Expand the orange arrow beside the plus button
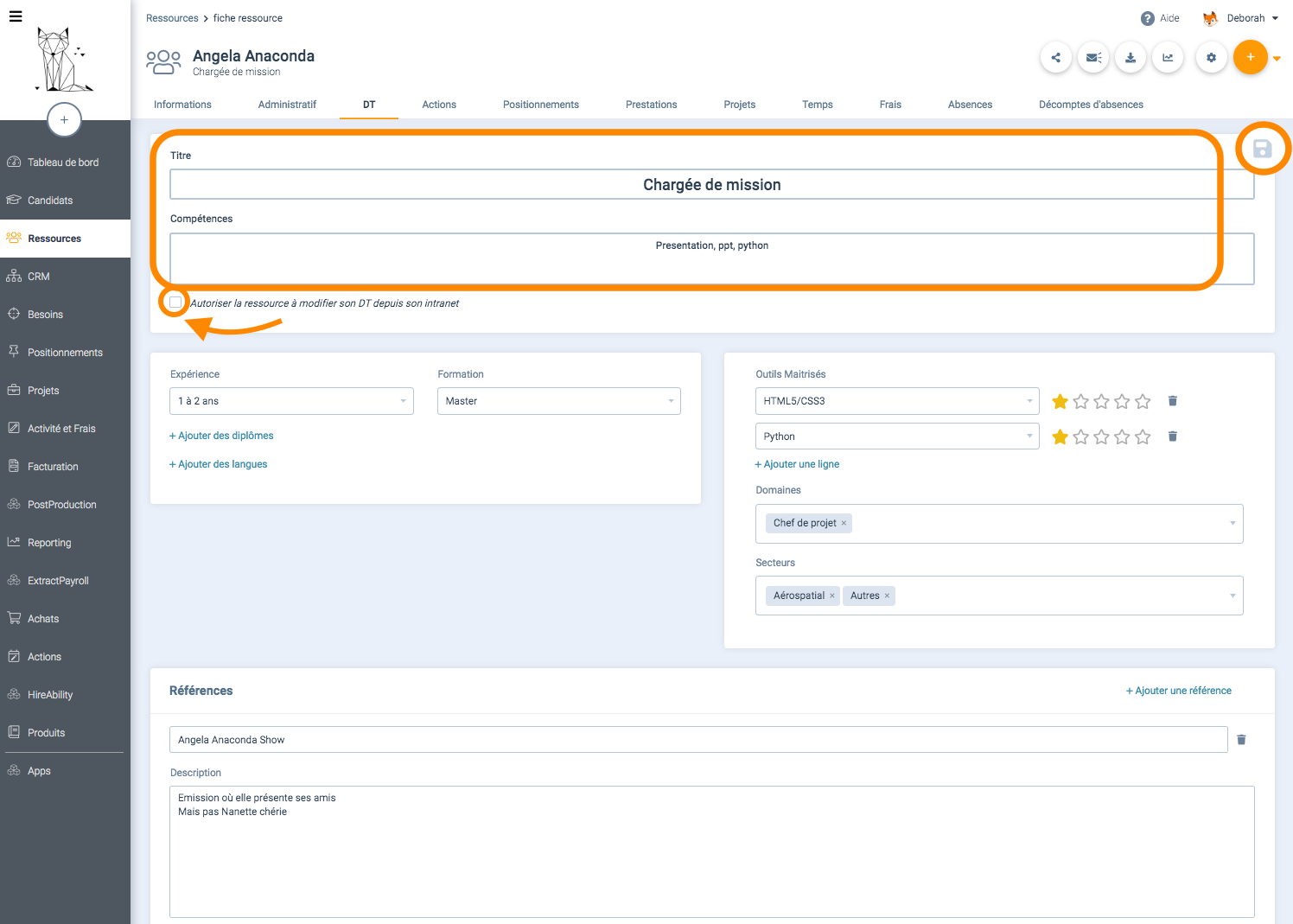Viewport: 1293px width, 924px height. tap(1277, 59)
